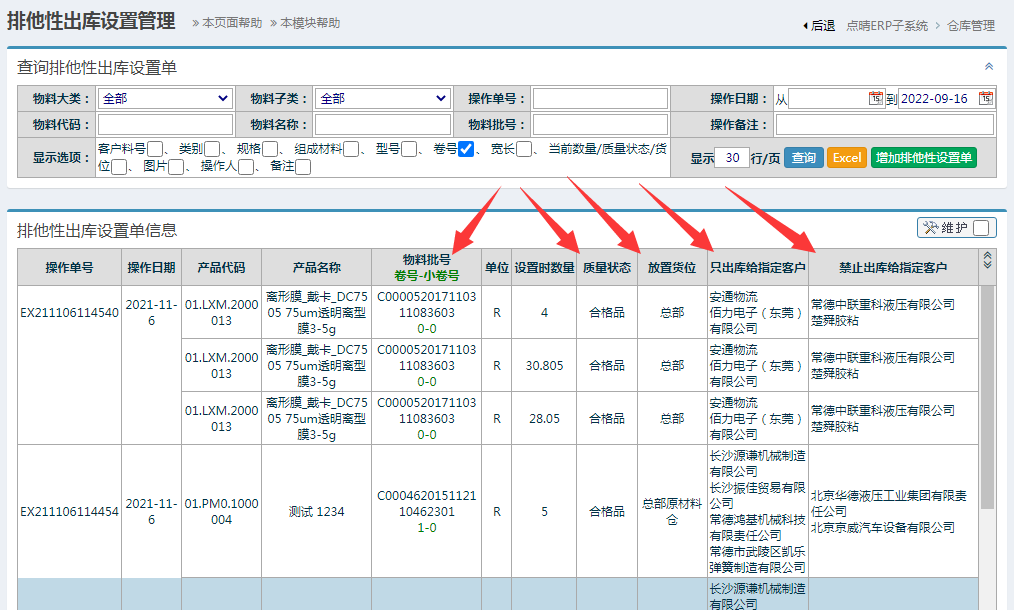Tick the 操作人 display option checkbox
1014x610 pixels.
[x=246, y=167]
